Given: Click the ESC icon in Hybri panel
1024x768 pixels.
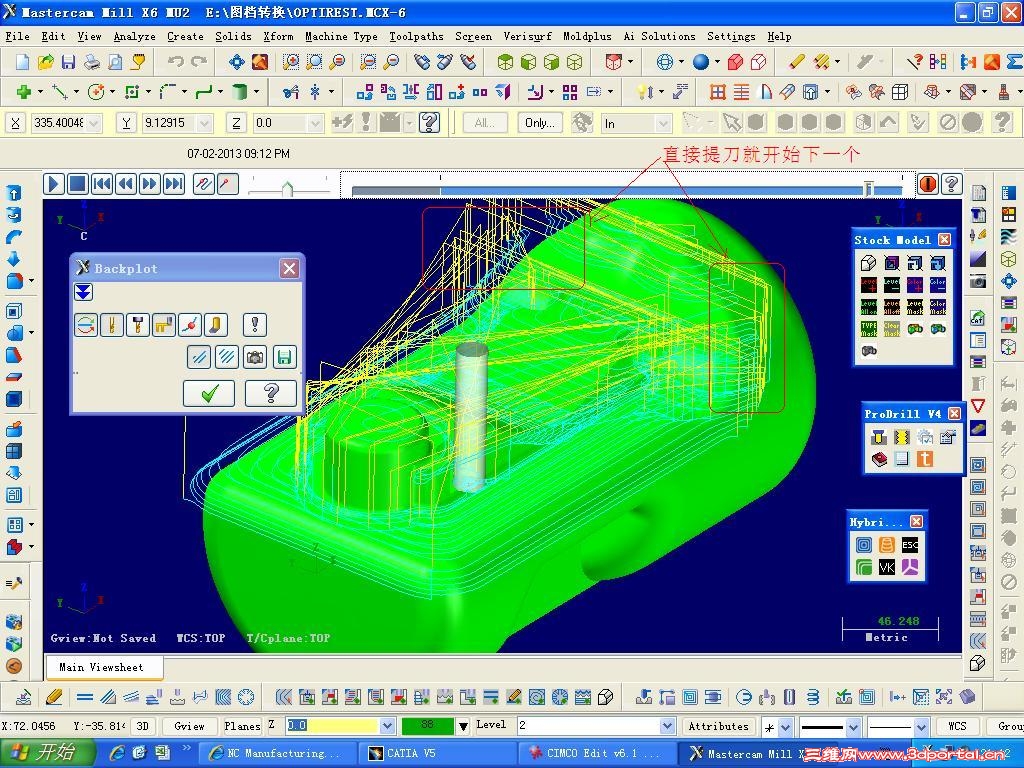Looking at the screenshot, I should pos(910,545).
